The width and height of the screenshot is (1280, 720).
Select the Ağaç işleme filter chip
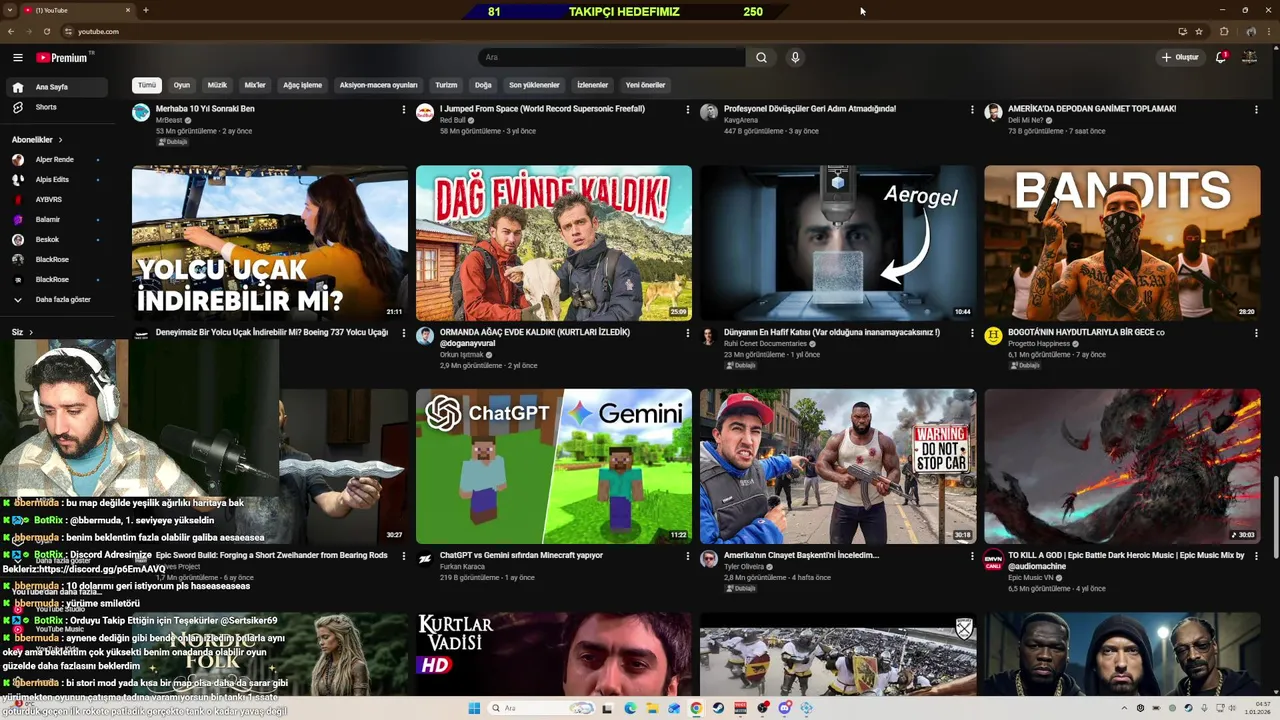pos(302,85)
